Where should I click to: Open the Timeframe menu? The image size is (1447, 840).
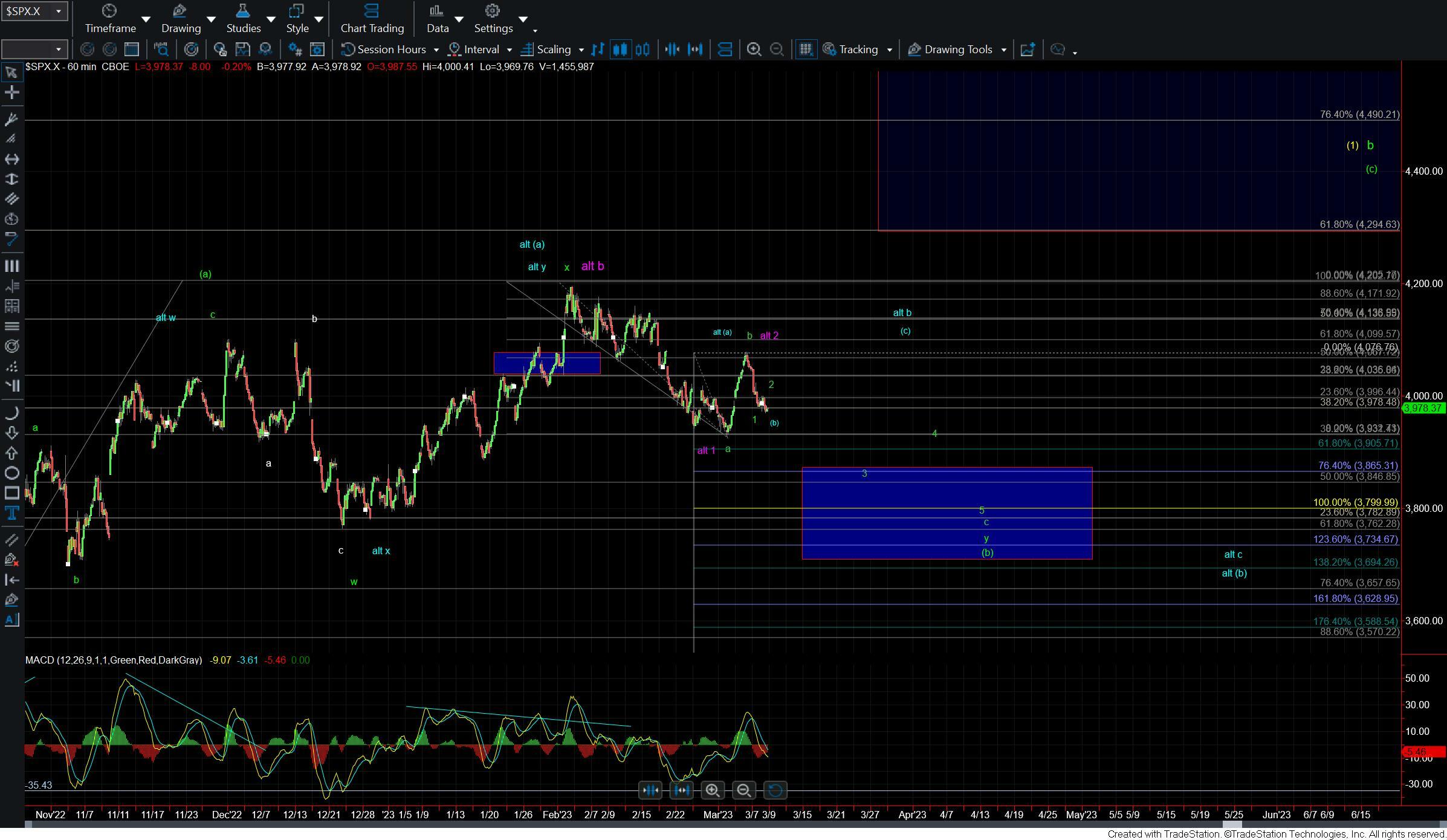tap(110, 19)
